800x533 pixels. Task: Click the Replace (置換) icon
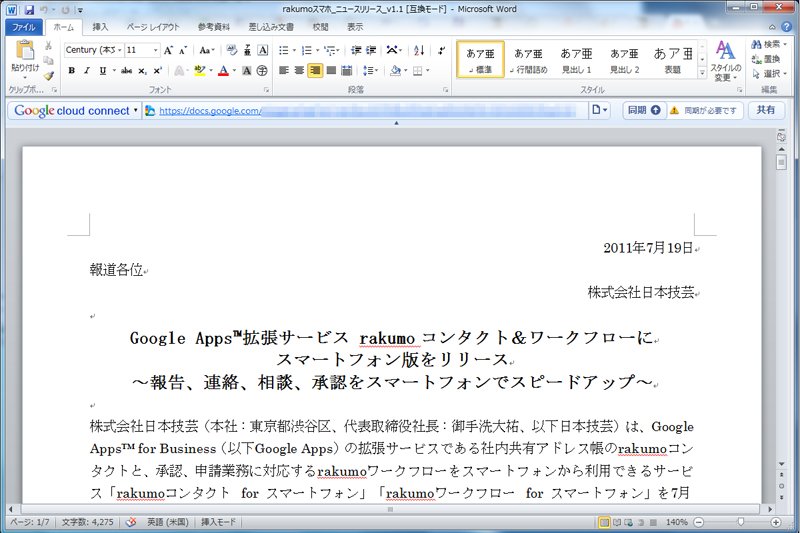[x=766, y=59]
